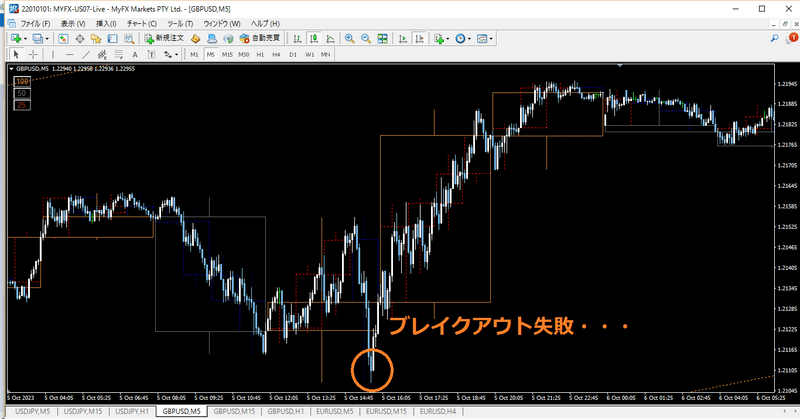Image resolution: width=800 pixels, height=419 pixels.
Task: Select the Text 'A' tool
Action: 135,54
